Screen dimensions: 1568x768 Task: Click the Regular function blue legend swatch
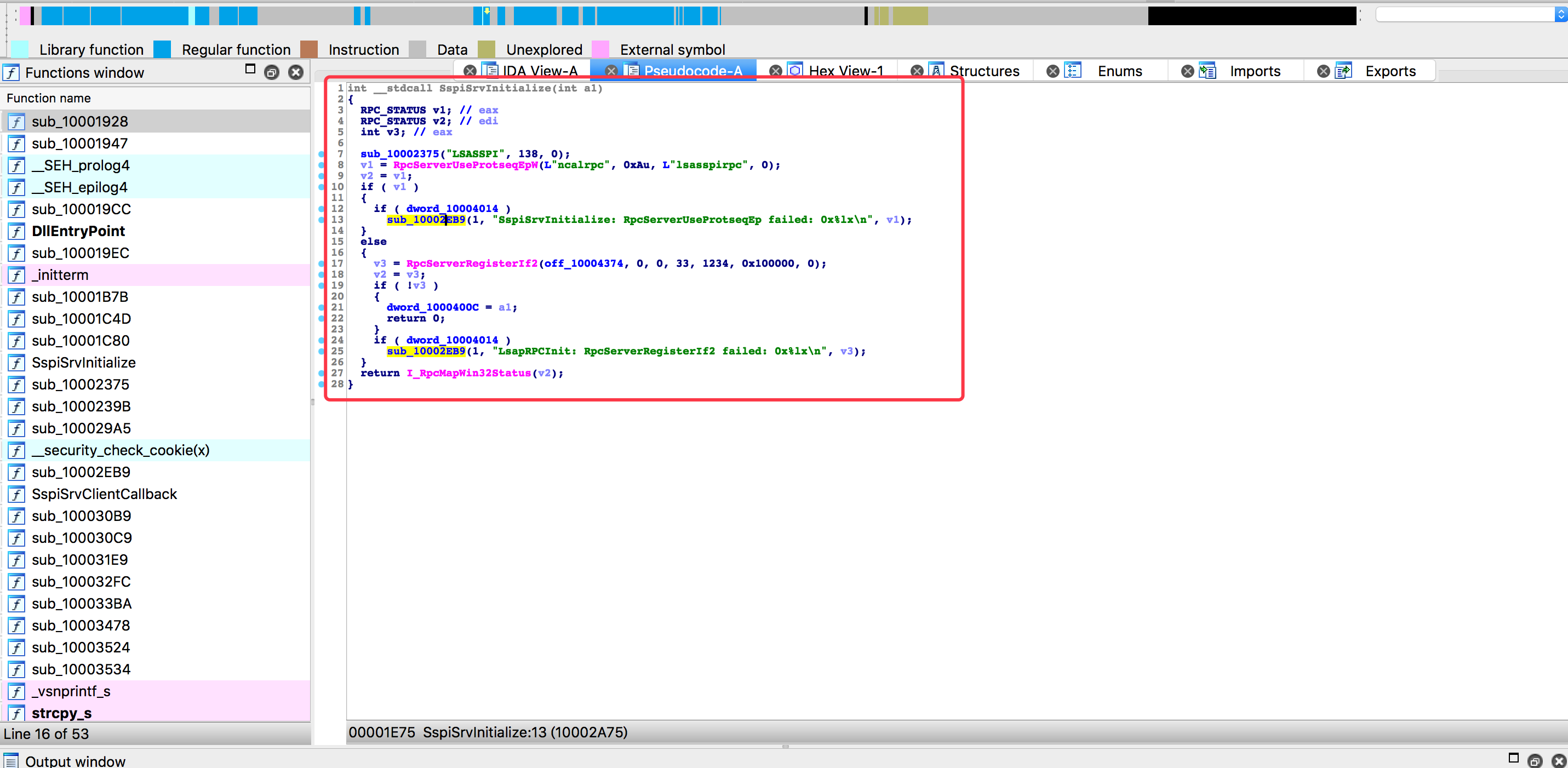163,49
